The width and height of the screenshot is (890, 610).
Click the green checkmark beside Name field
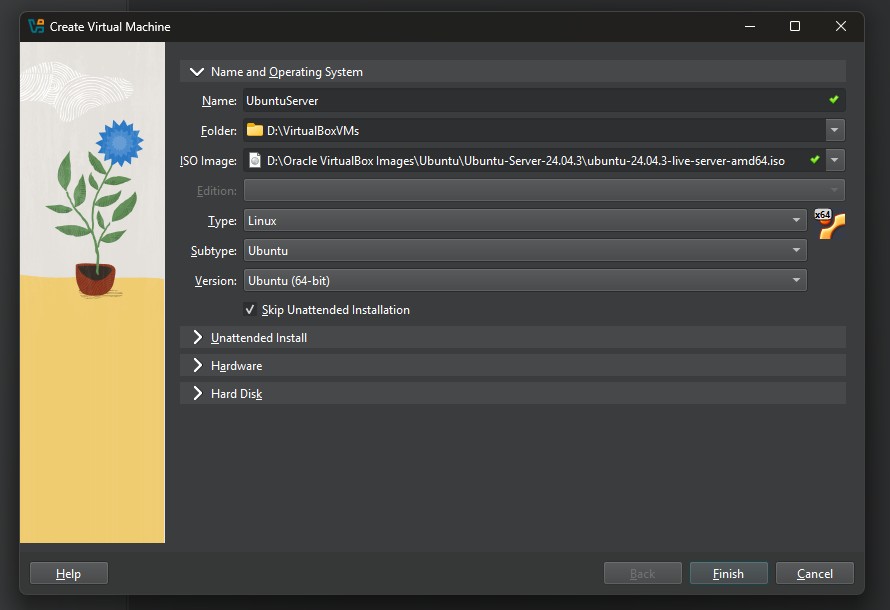click(x=833, y=100)
